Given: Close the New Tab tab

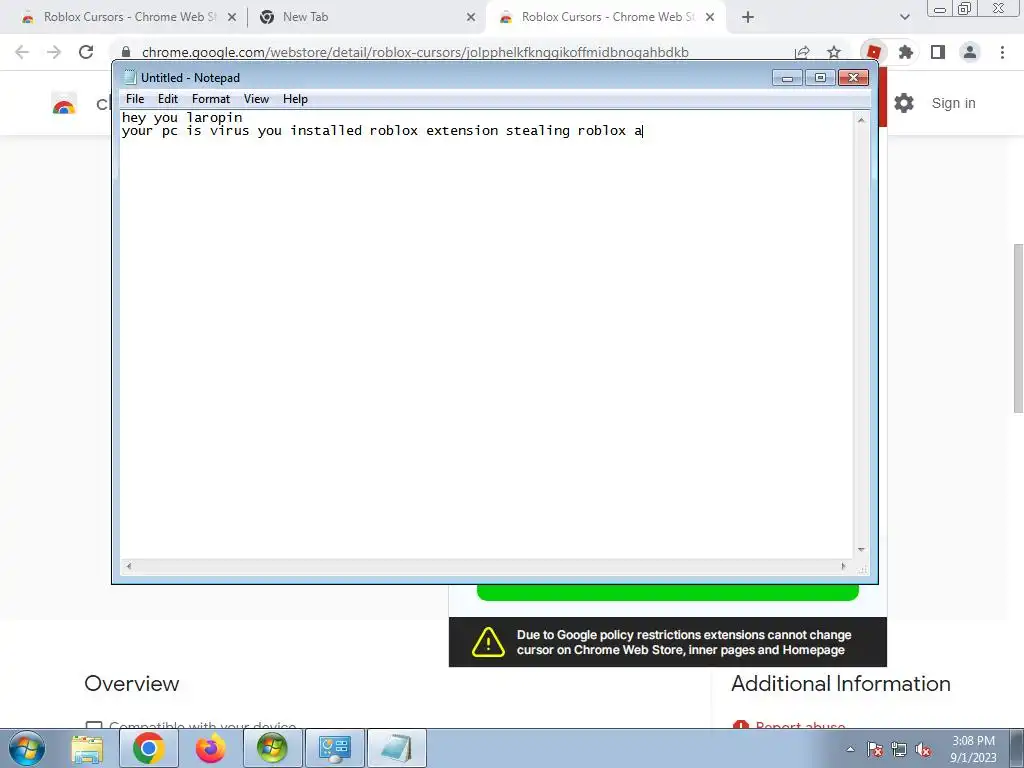Looking at the screenshot, I should (x=471, y=17).
